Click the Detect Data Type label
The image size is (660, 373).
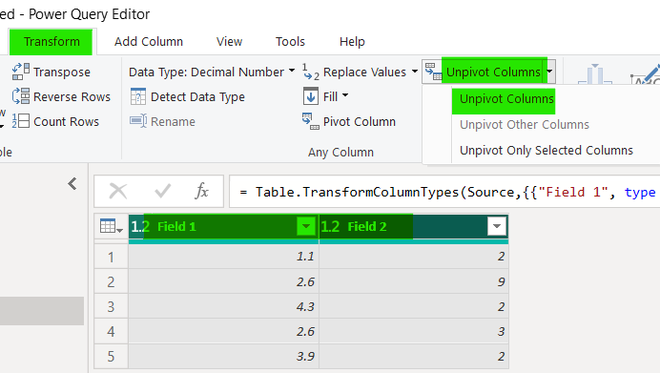(197, 97)
